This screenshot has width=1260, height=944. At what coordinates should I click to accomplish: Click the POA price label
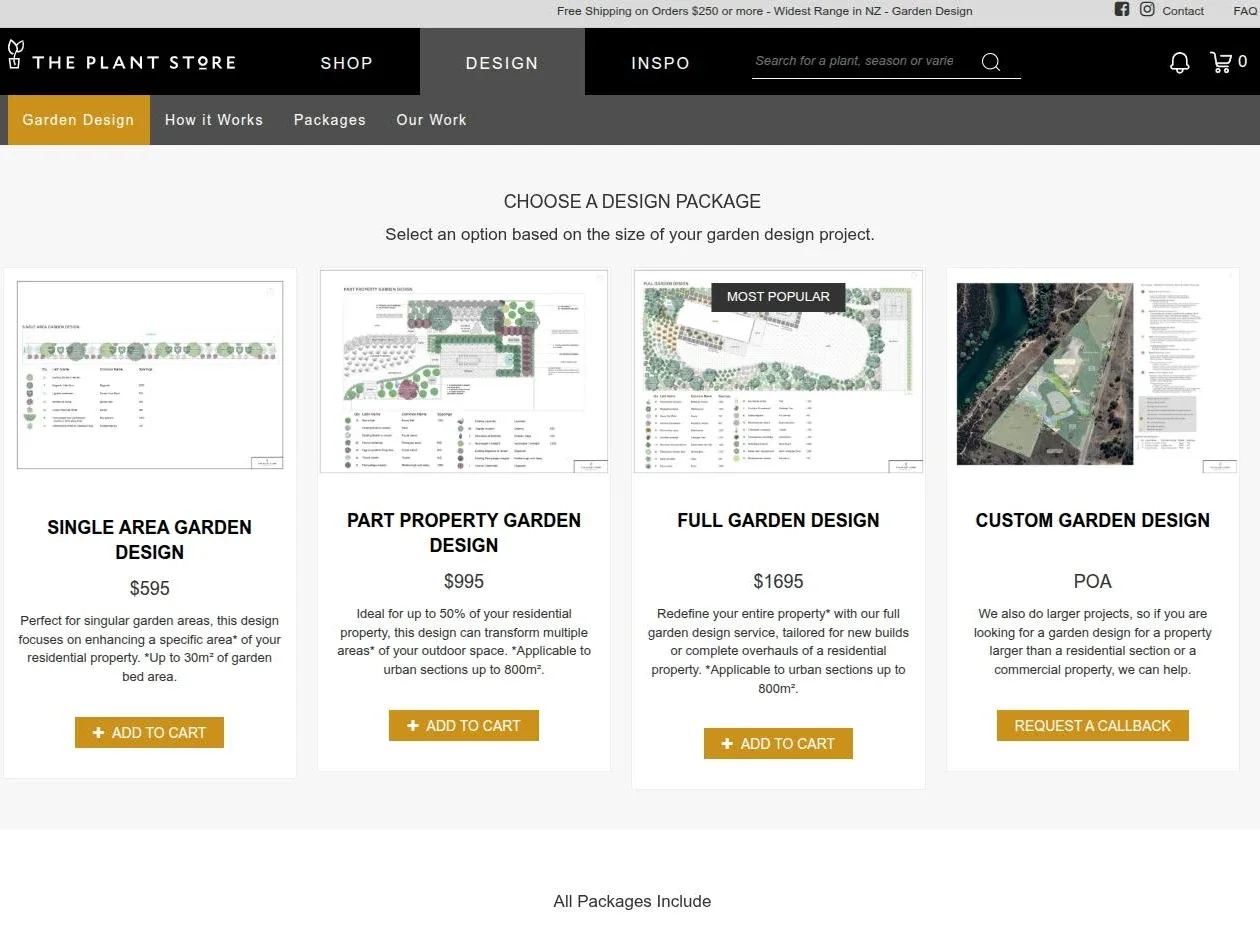coord(1092,581)
